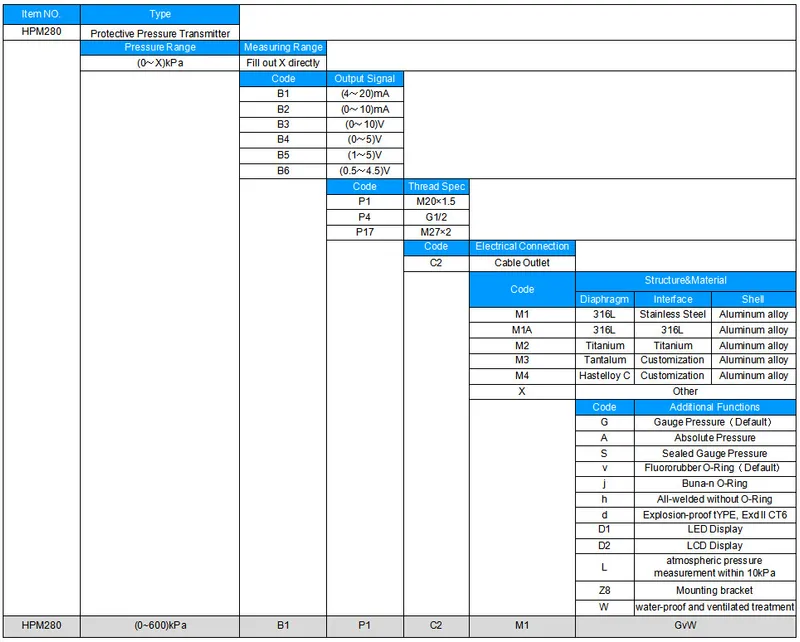Screen dimensions: 800x642
Task: Click 'HPM280' in the bottom example row
Action: (x=41, y=626)
